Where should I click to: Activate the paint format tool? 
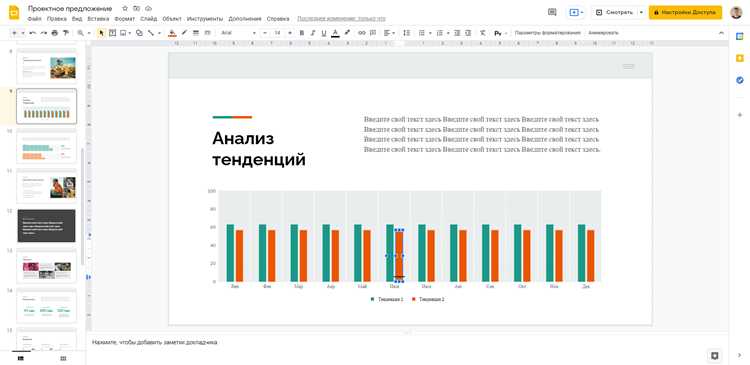66,33
